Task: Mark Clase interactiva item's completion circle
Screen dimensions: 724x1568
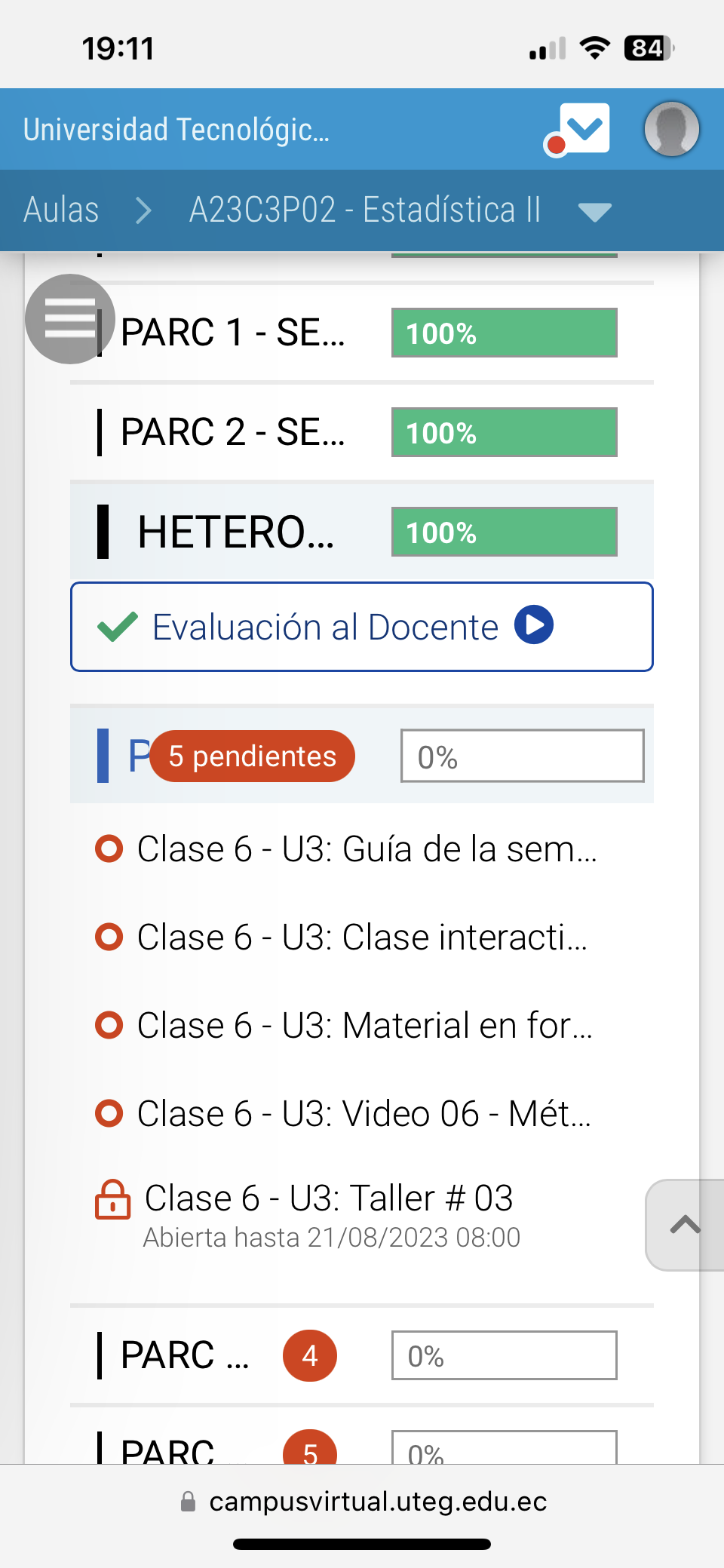Action: tap(109, 937)
